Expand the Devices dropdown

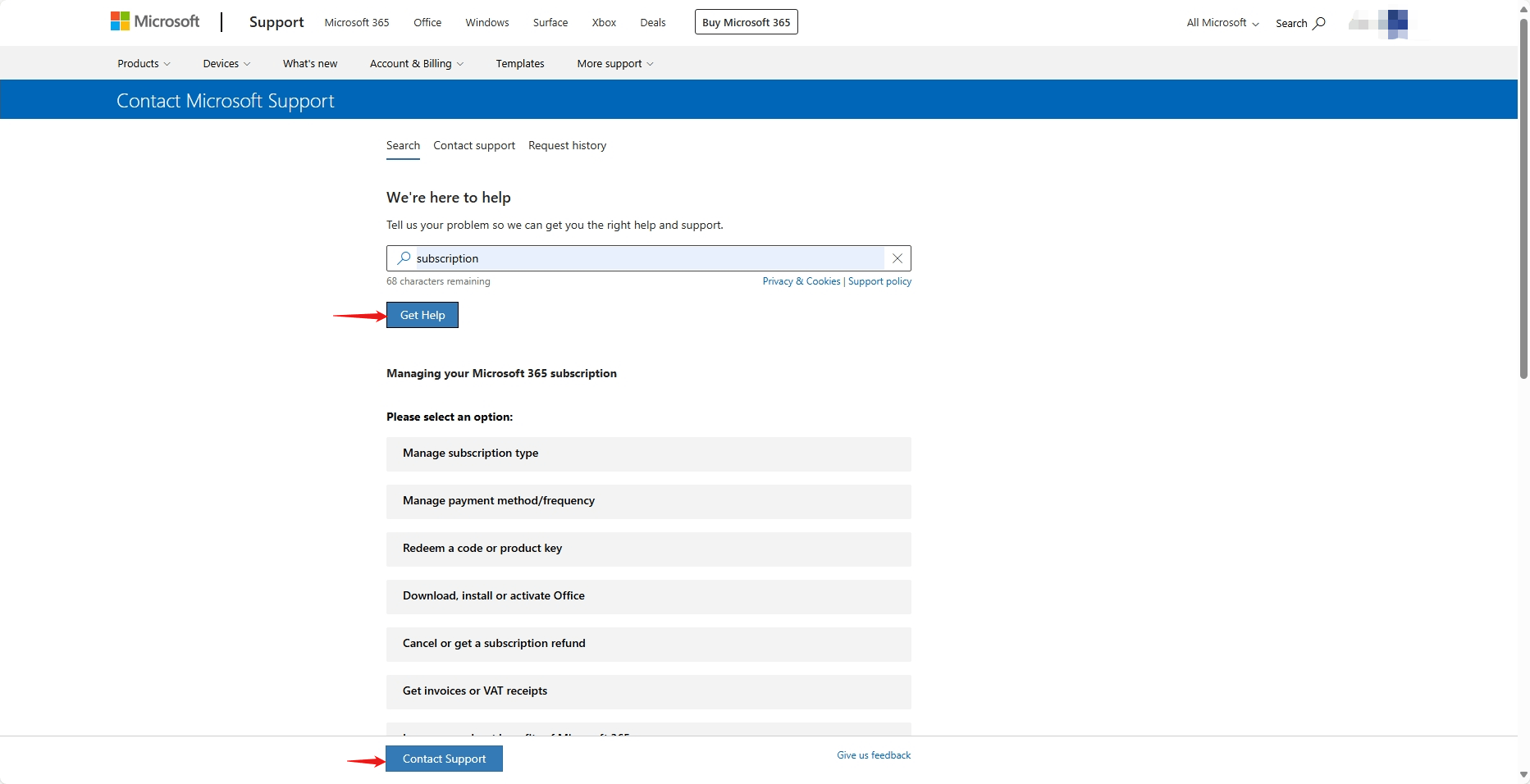226,64
